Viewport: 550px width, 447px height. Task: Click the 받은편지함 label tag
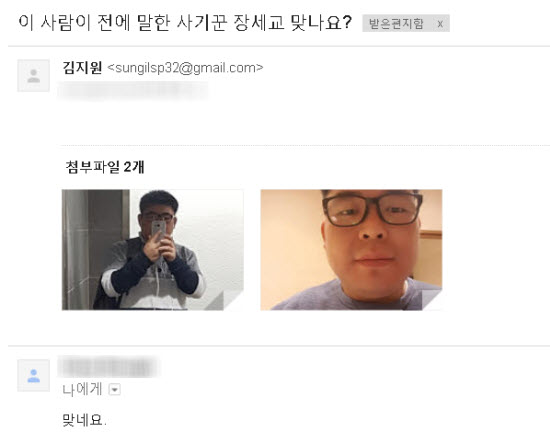pyautogui.click(x=396, y=24)
